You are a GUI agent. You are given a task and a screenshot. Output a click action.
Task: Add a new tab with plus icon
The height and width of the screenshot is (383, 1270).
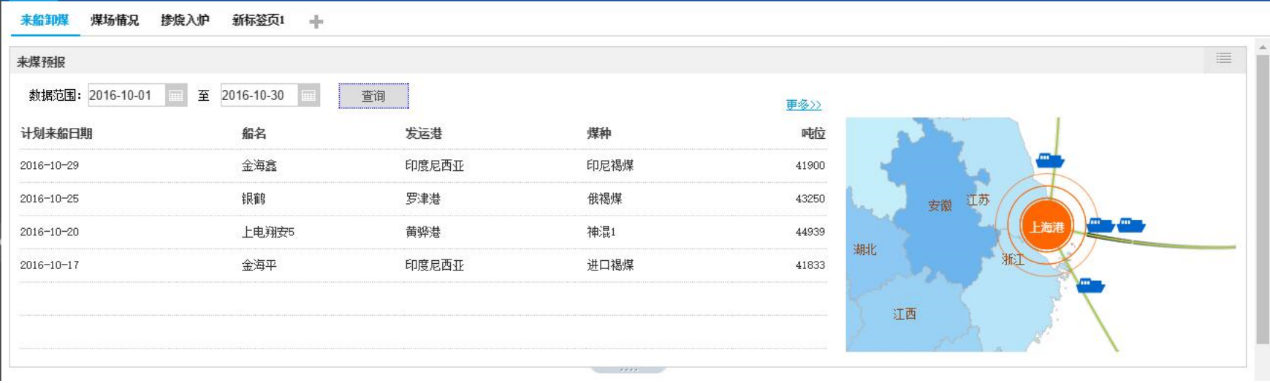tap(316, 21)
